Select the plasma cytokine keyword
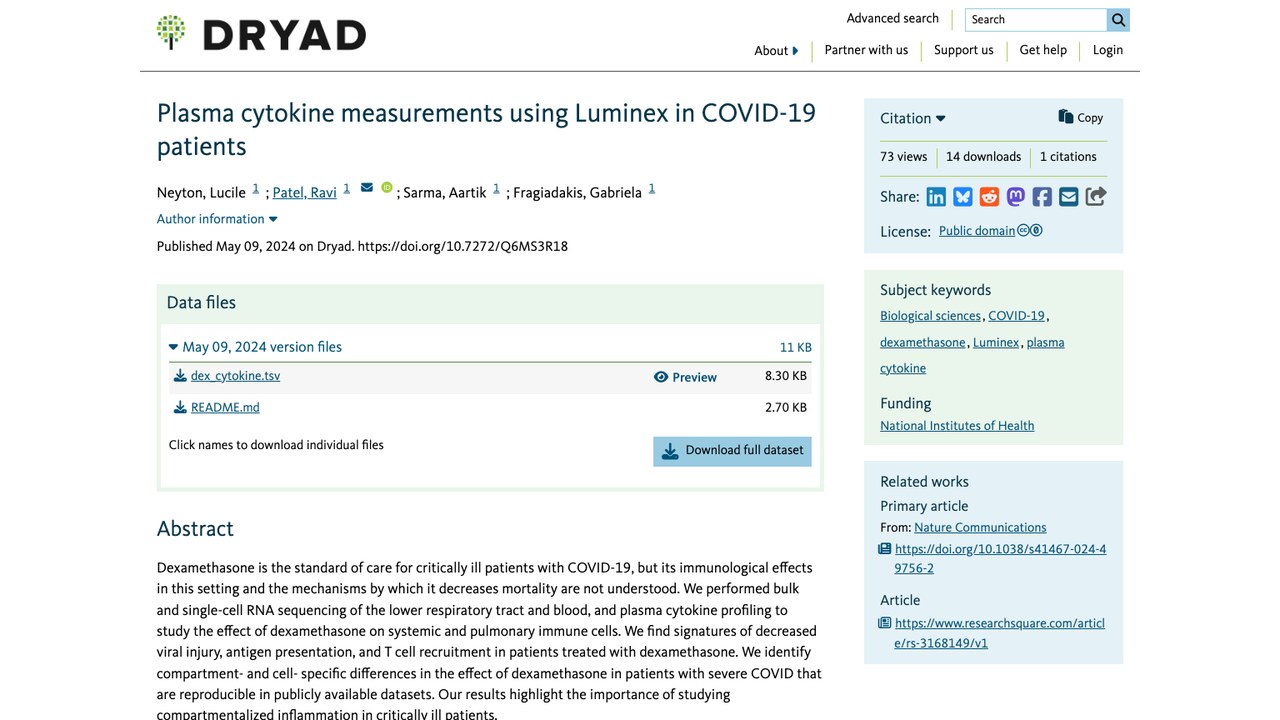1280x720 pixels. pyautogui.click(x=972, y=355)
